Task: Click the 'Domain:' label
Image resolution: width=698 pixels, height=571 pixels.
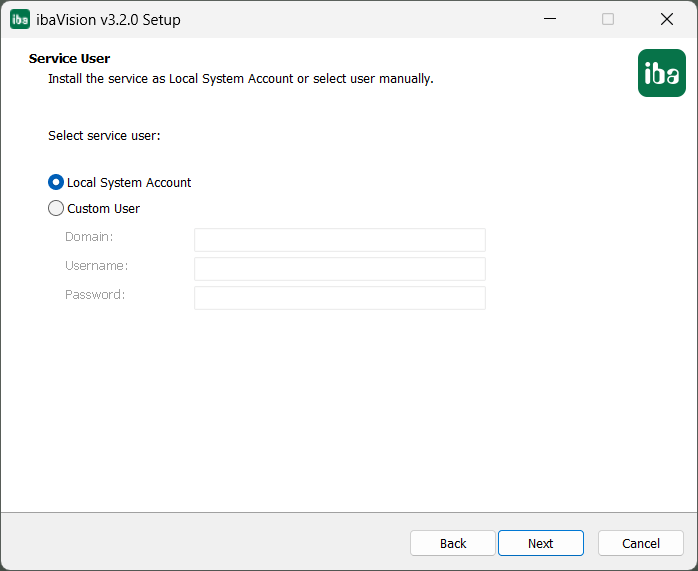Action: point(89,237)
